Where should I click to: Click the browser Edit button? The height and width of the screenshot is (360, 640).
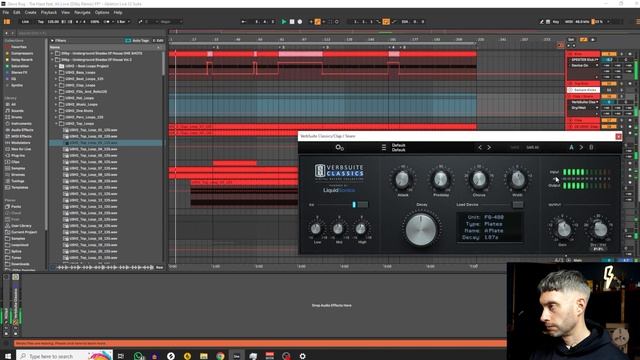point(158,40)
